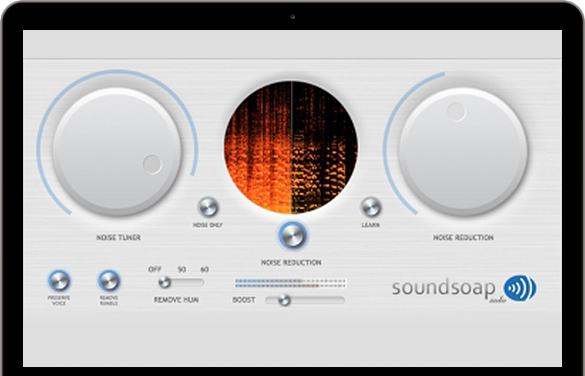Click the Boost slider handle
Screen dimensions: 585x376
pos(284,300)
